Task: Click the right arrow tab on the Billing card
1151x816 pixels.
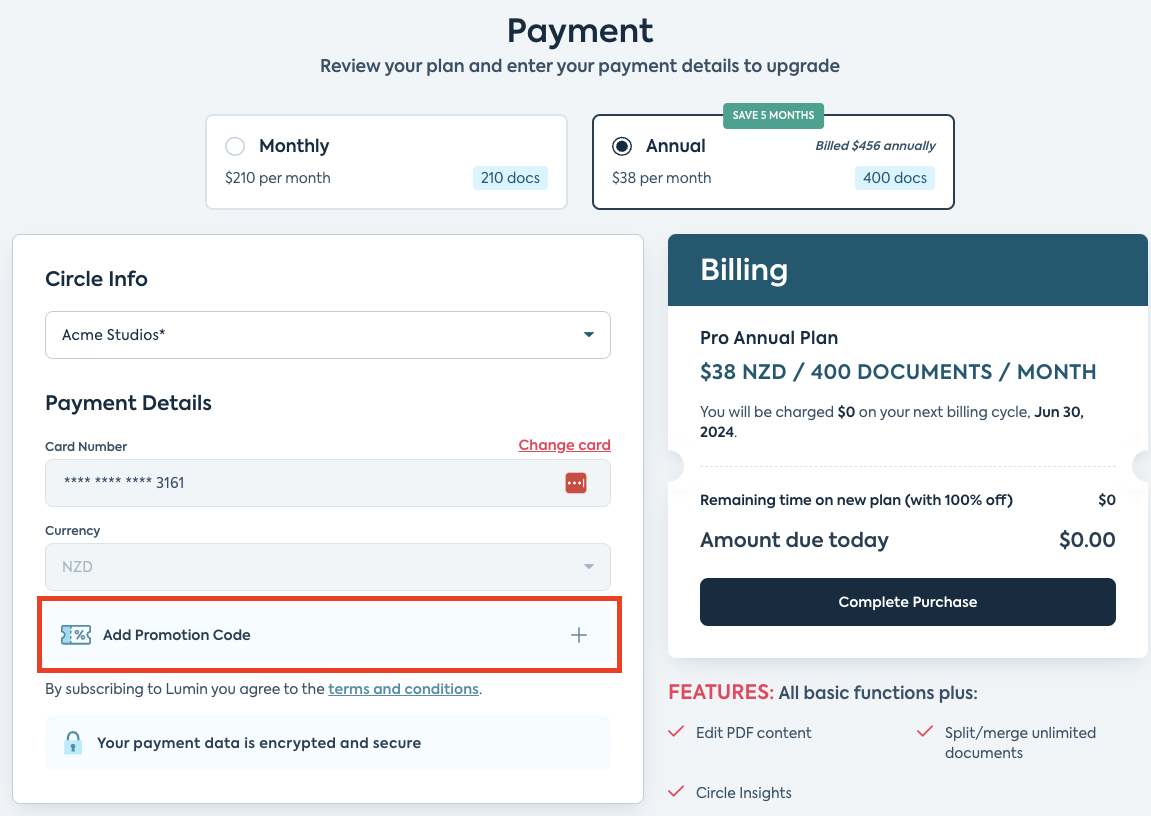Action: (x=1143, y=465)
